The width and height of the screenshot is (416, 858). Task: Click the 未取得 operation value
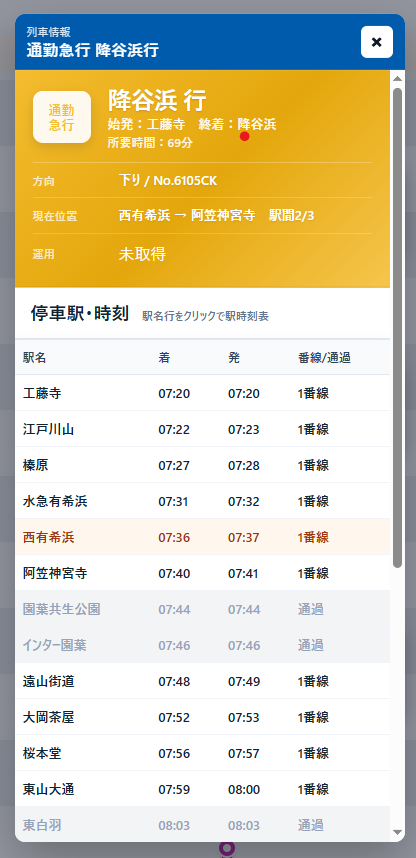coord(142,254)
